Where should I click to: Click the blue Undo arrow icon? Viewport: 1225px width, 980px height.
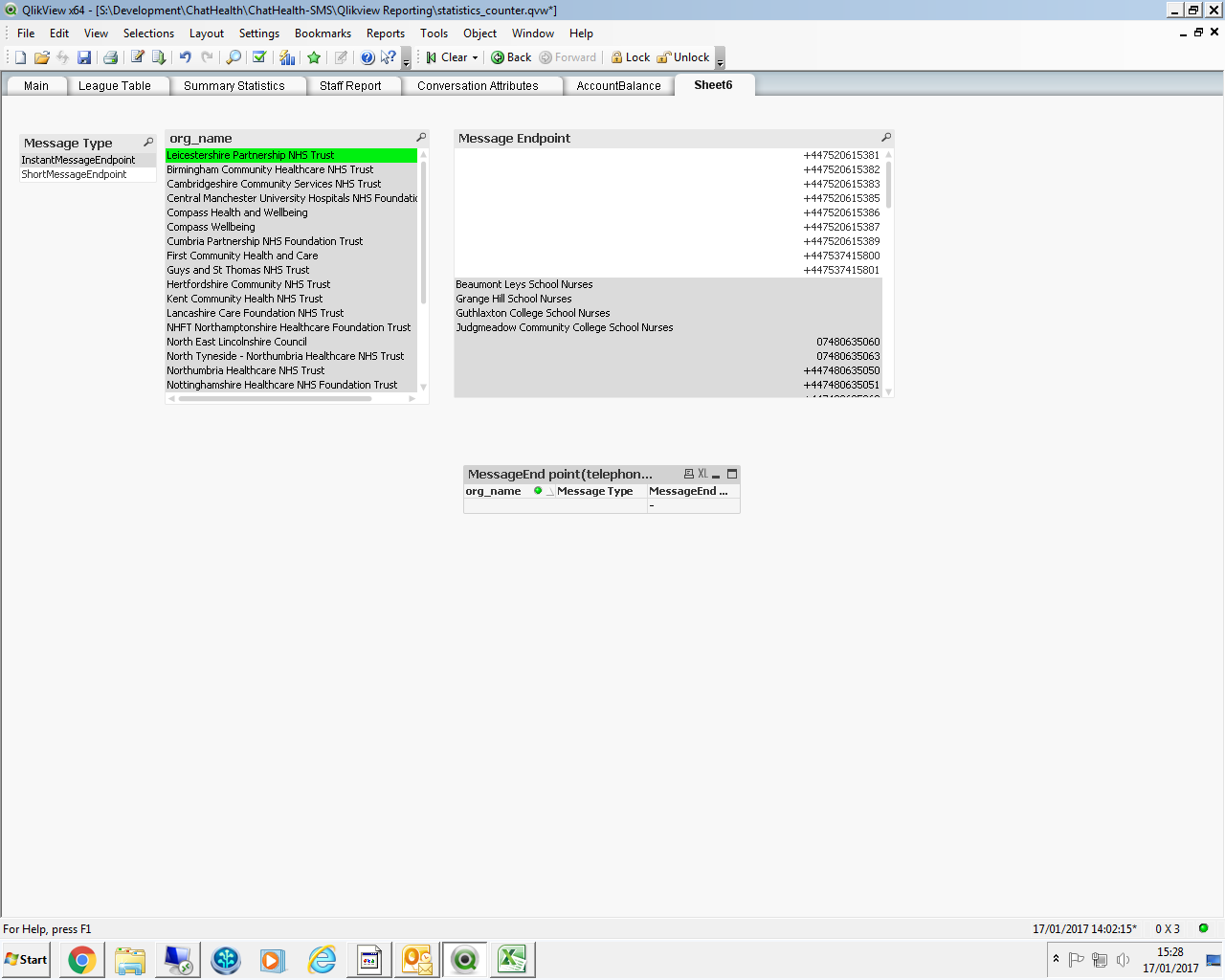point(186,57)
